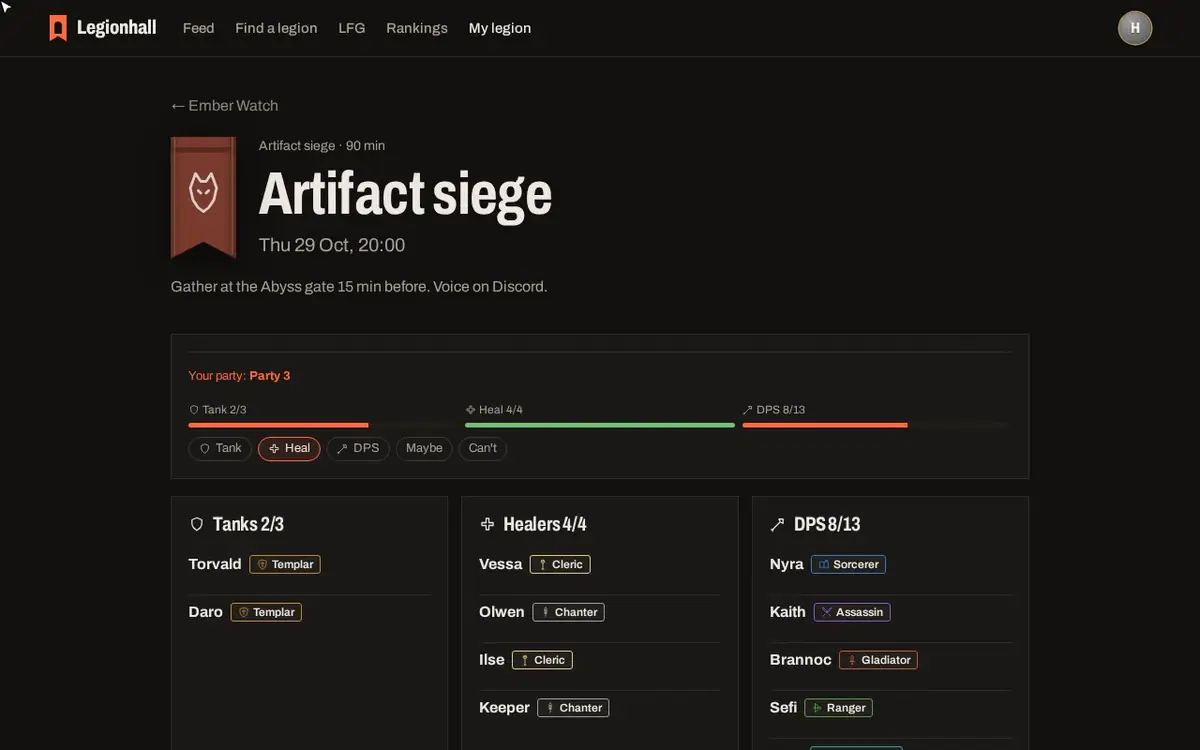The height and width of the screenshot is (750, 1200).
Task: Click DPS member name Nyra
Action: [x=787, y=564]
